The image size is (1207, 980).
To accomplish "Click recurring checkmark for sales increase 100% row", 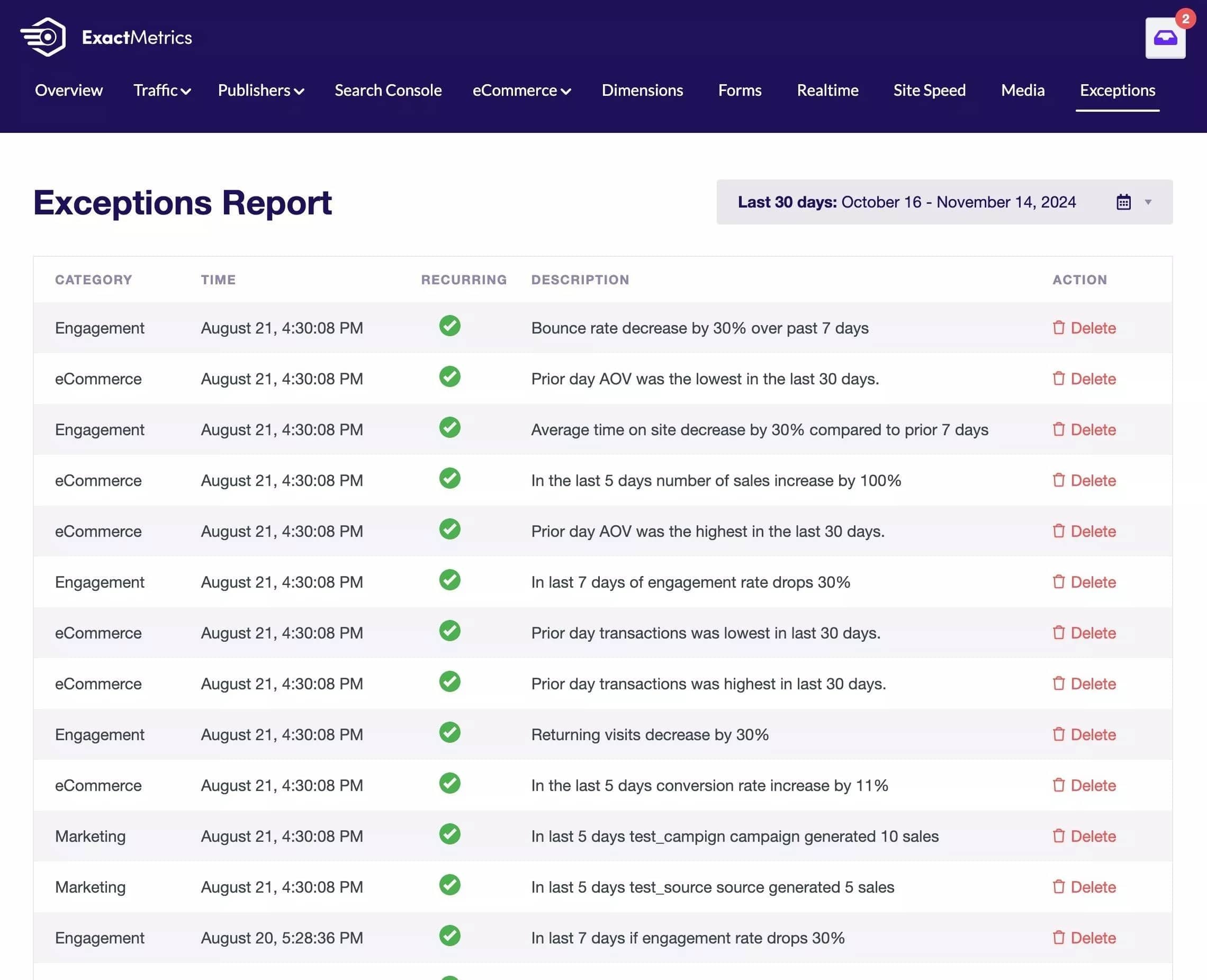I will pyautogui.click(x=450, y=478).
